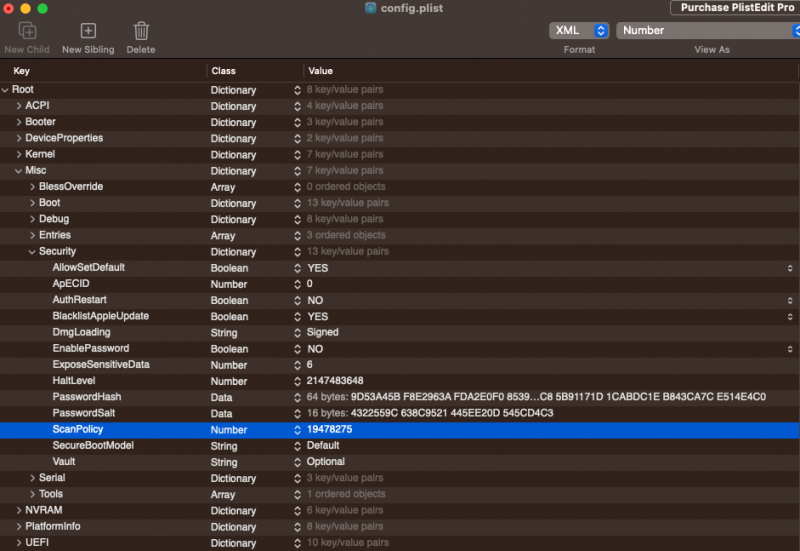Image resolution: width=800 pixels, height=551 pixels.
Task: Change class stepper for ApECID
Action: point(297,284)
